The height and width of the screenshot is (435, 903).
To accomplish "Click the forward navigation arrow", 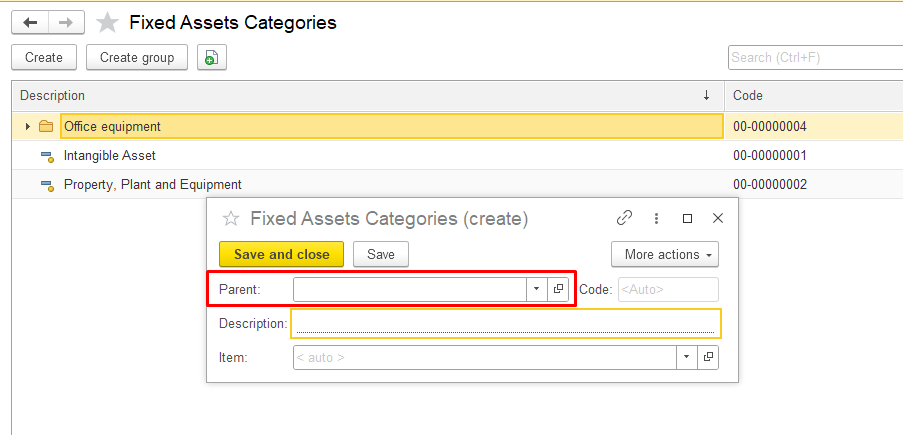I will click(x=65, y=22).
